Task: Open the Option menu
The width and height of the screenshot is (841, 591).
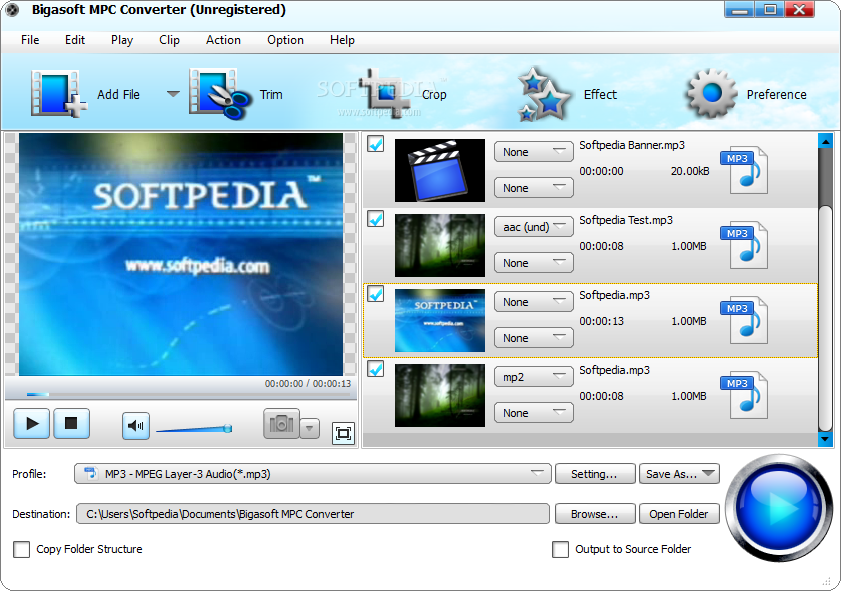Action: tap(285, 40)
